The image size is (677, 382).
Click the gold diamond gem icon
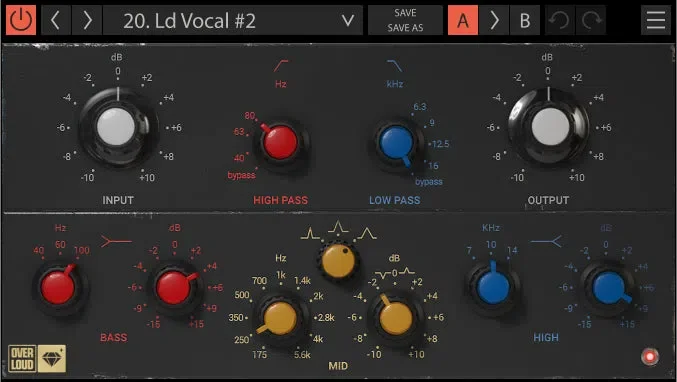[52, 358]
